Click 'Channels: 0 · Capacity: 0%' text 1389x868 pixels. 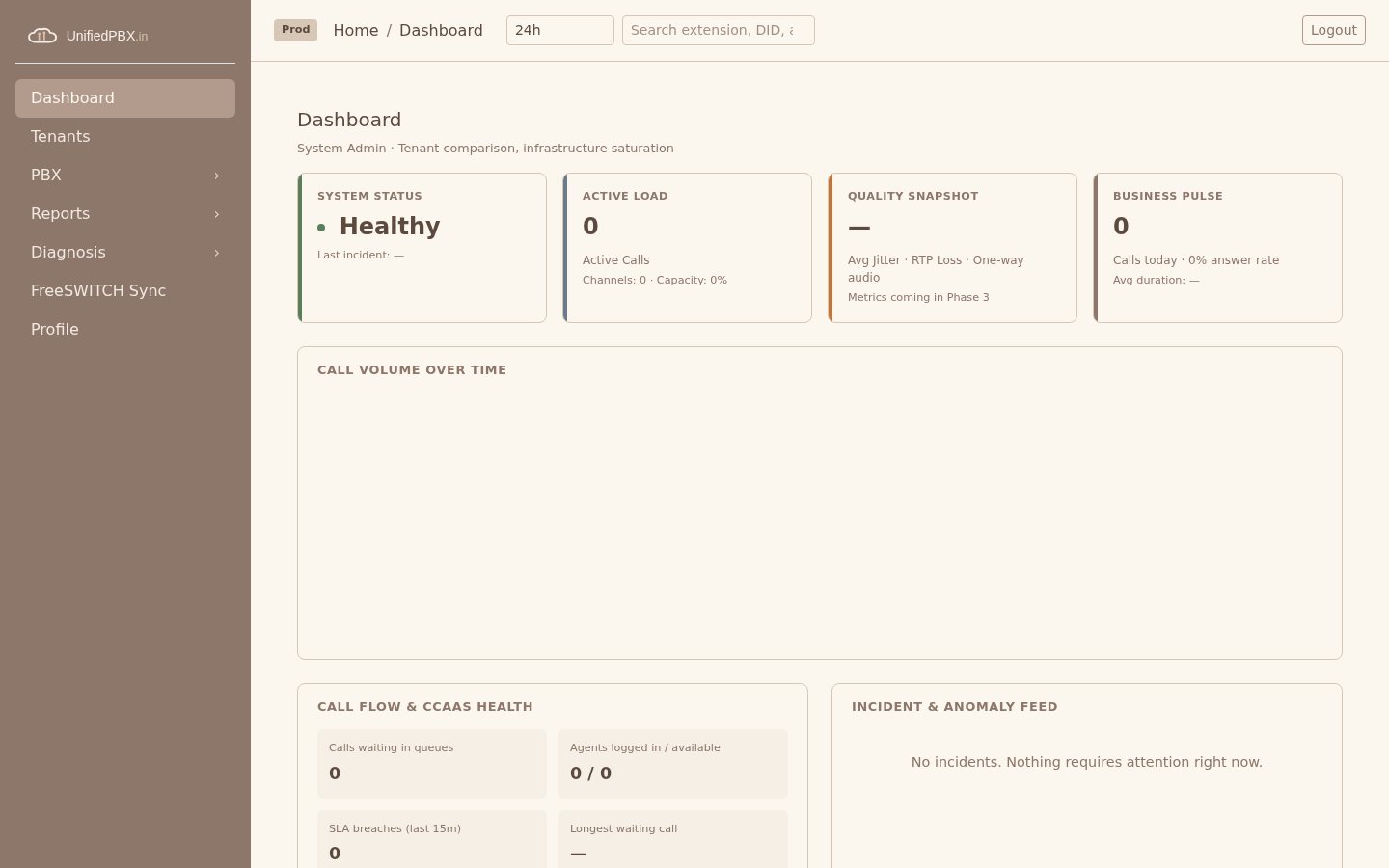[655, 280]
